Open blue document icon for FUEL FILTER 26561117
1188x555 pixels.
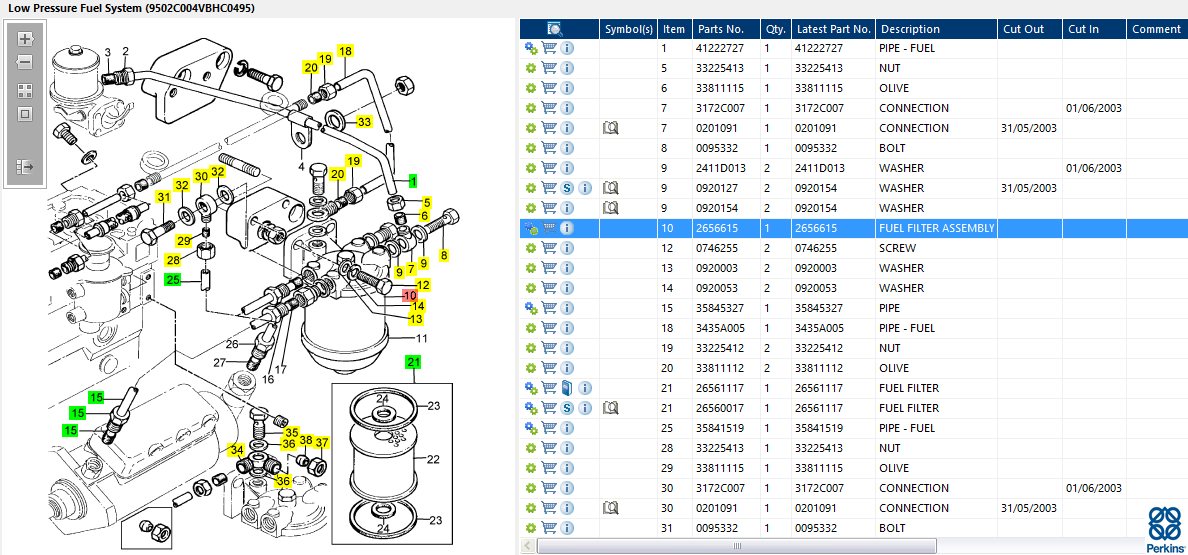(567, 388)
